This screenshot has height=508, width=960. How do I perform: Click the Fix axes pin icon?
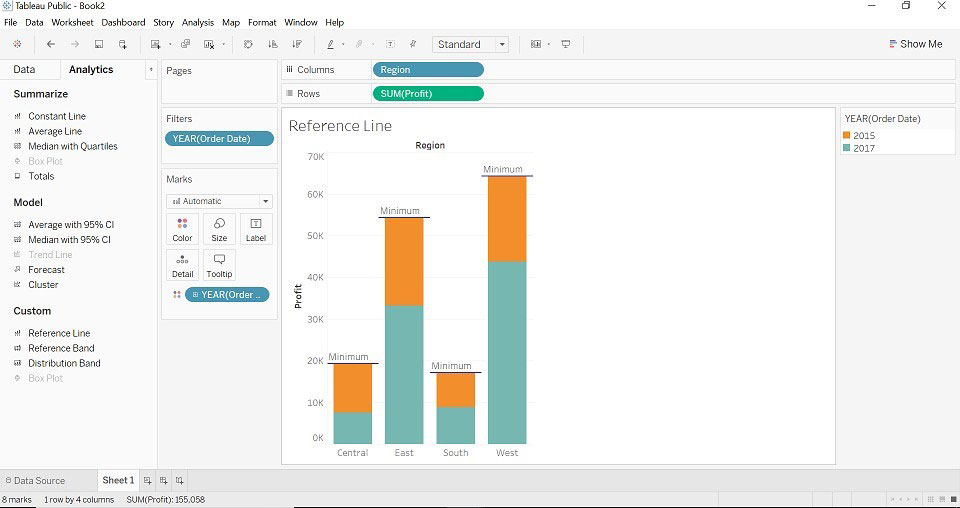click(413, 44)
